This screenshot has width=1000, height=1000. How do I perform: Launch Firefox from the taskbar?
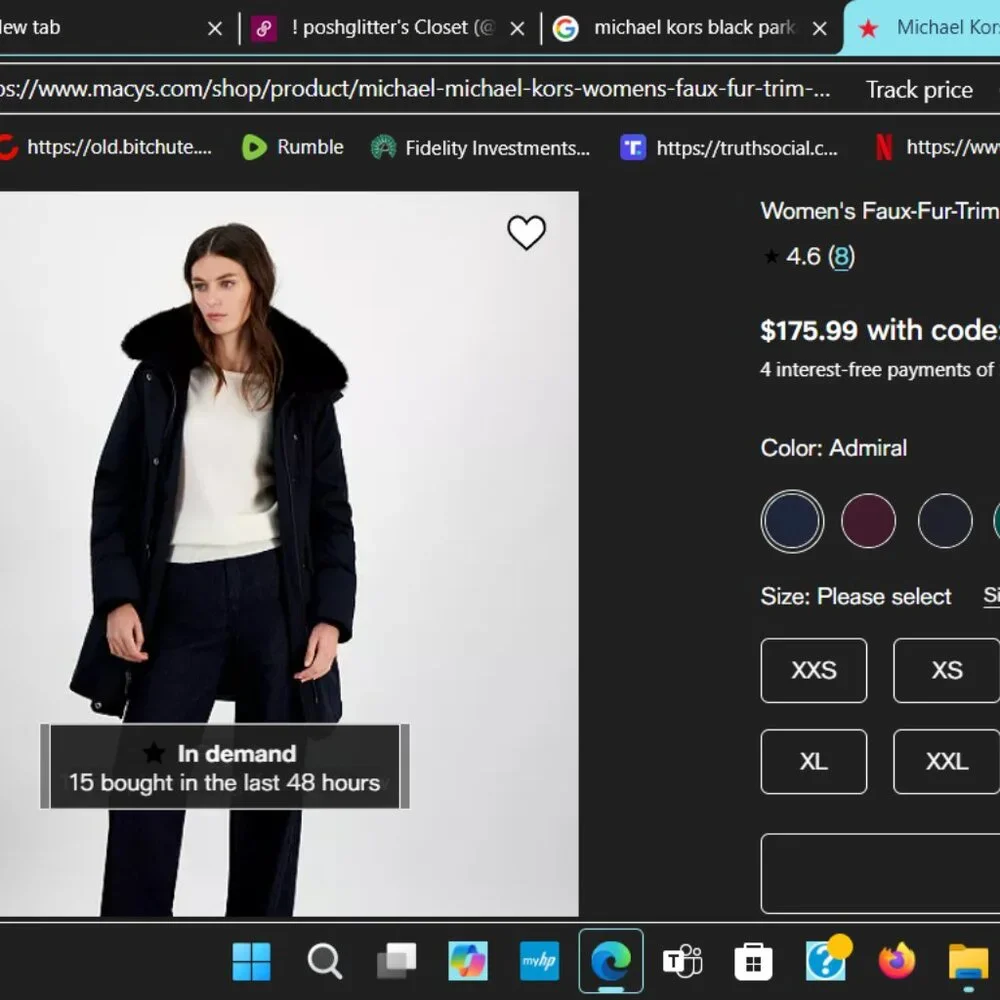tap(897, 960)
